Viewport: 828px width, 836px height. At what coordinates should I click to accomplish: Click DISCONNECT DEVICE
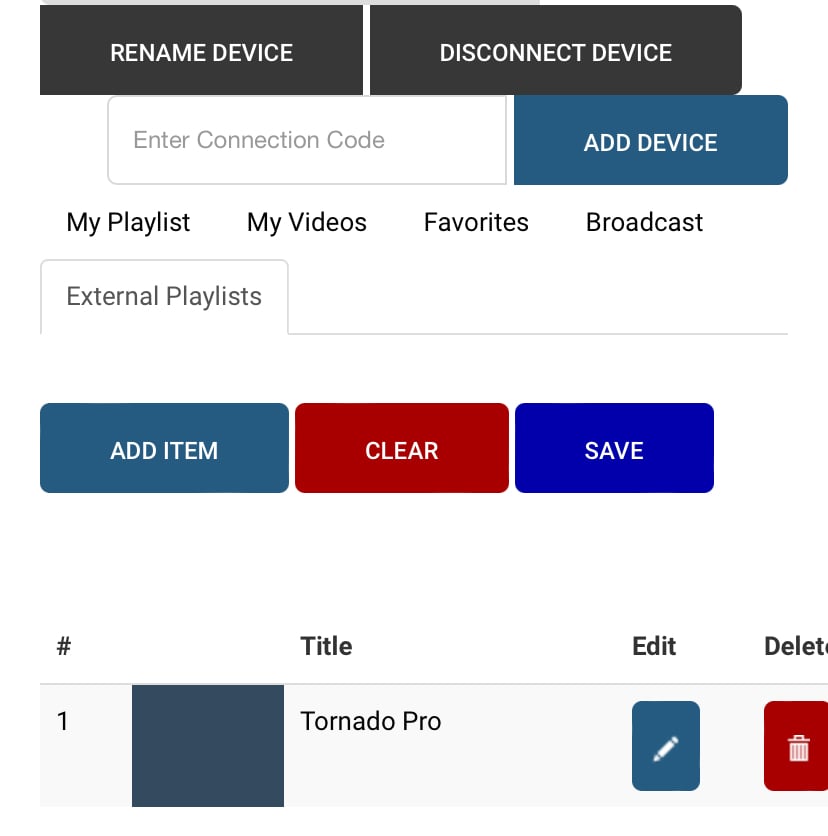tap(556, 52)
